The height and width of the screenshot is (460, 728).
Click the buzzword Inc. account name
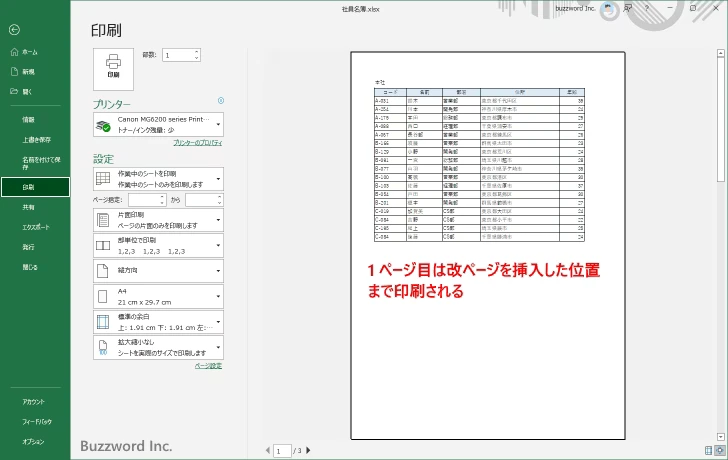(x=575, y=8)
